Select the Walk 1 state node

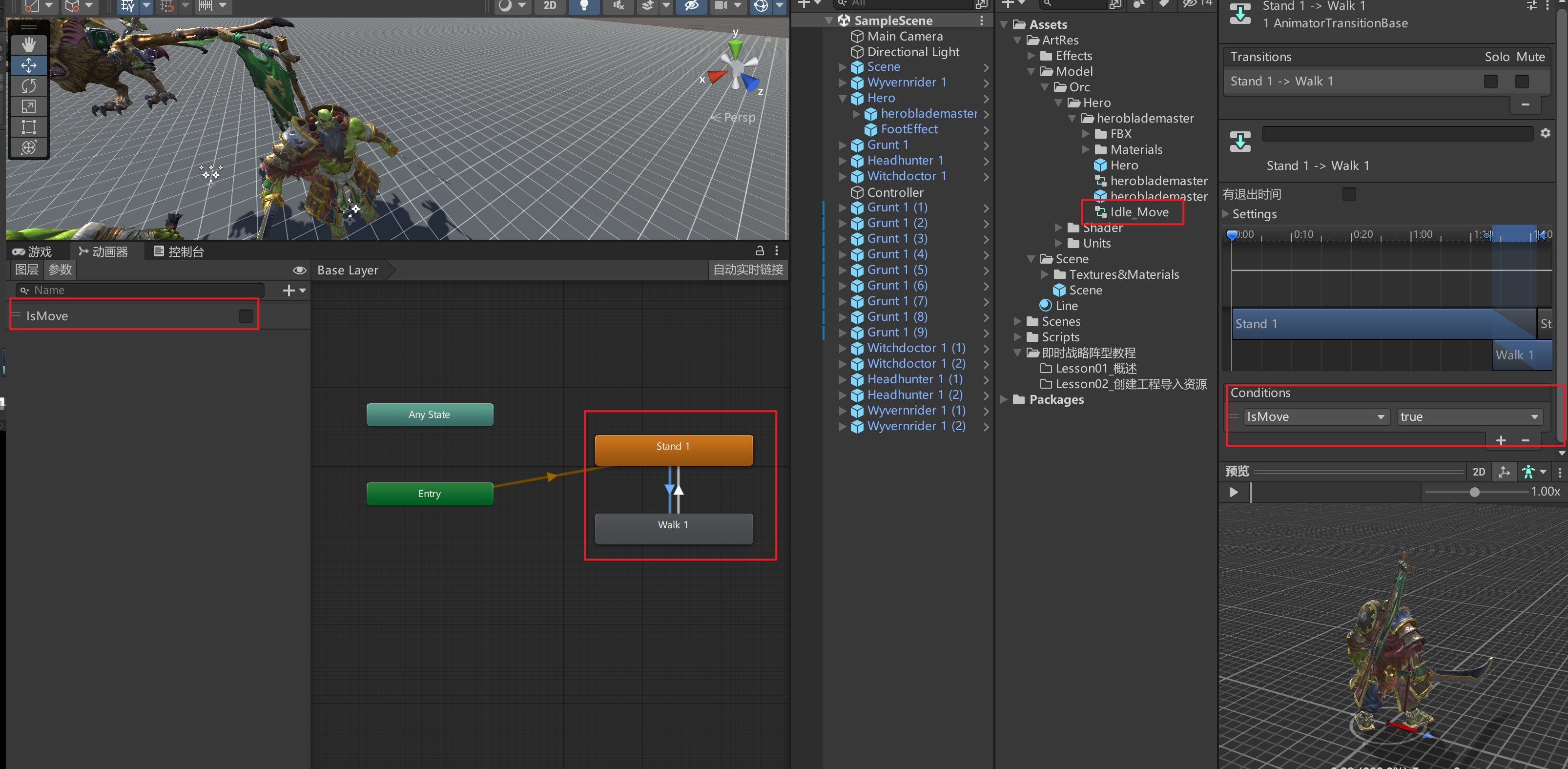click(673, 528)
